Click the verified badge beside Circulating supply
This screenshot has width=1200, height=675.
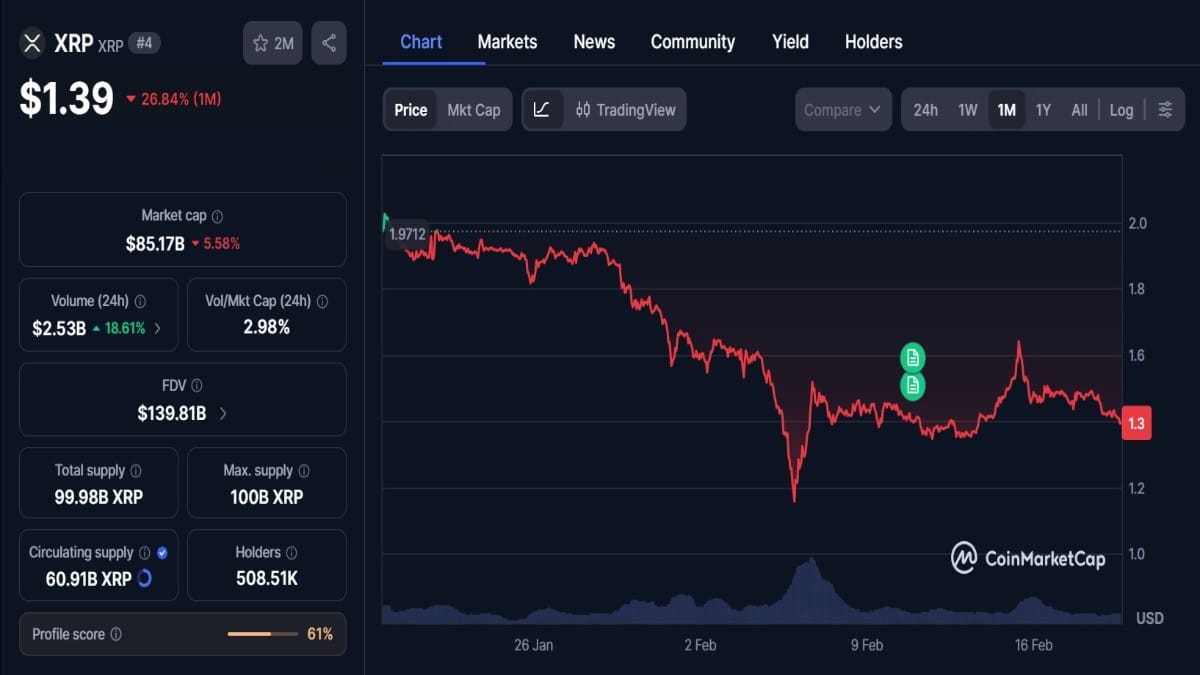click(x=165, y=551)
